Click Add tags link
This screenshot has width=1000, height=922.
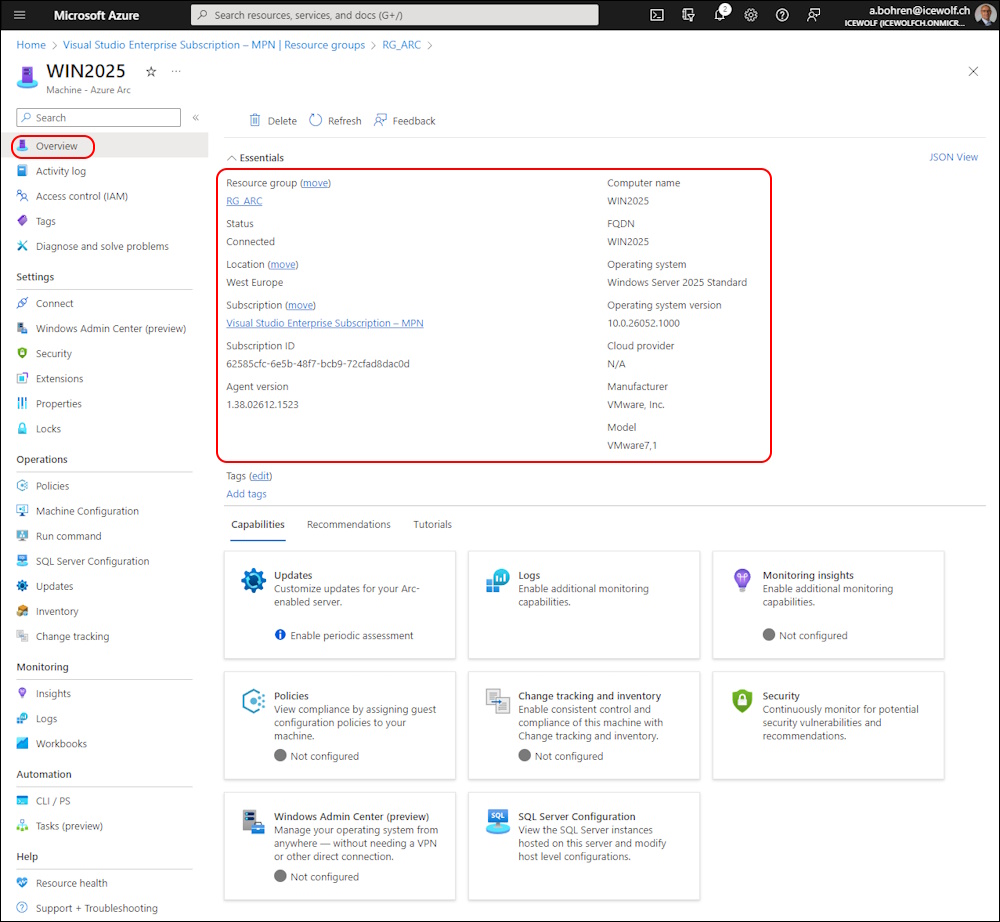[x=246, y=494]
